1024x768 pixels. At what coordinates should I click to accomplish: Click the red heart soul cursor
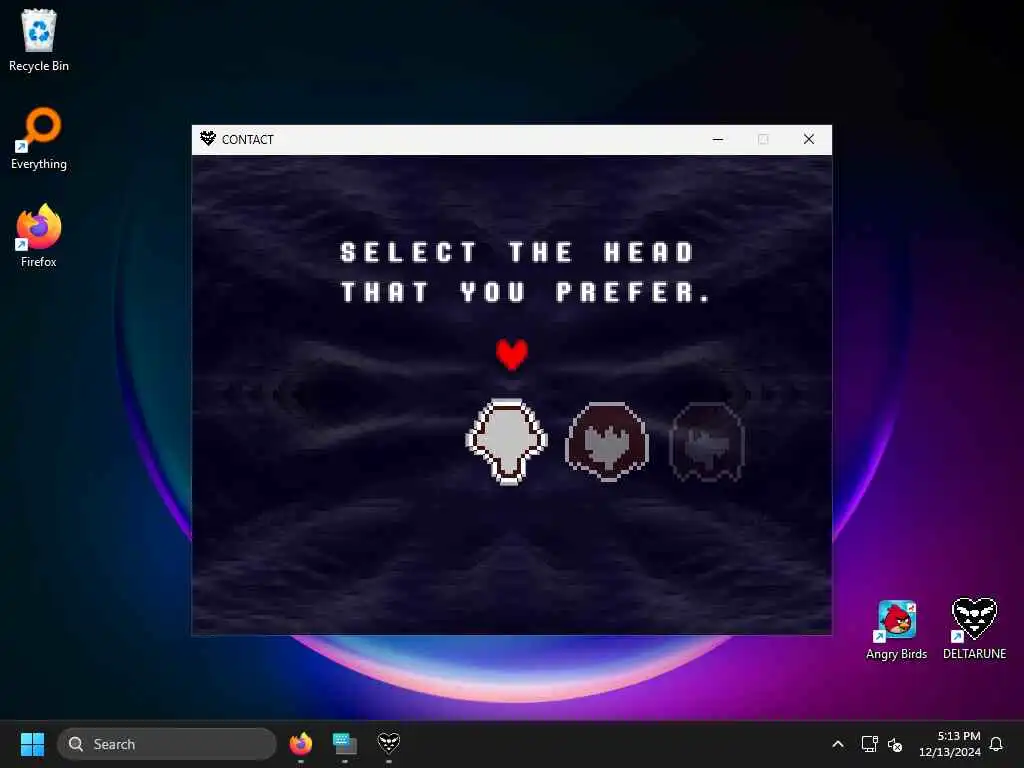(511, 355)
